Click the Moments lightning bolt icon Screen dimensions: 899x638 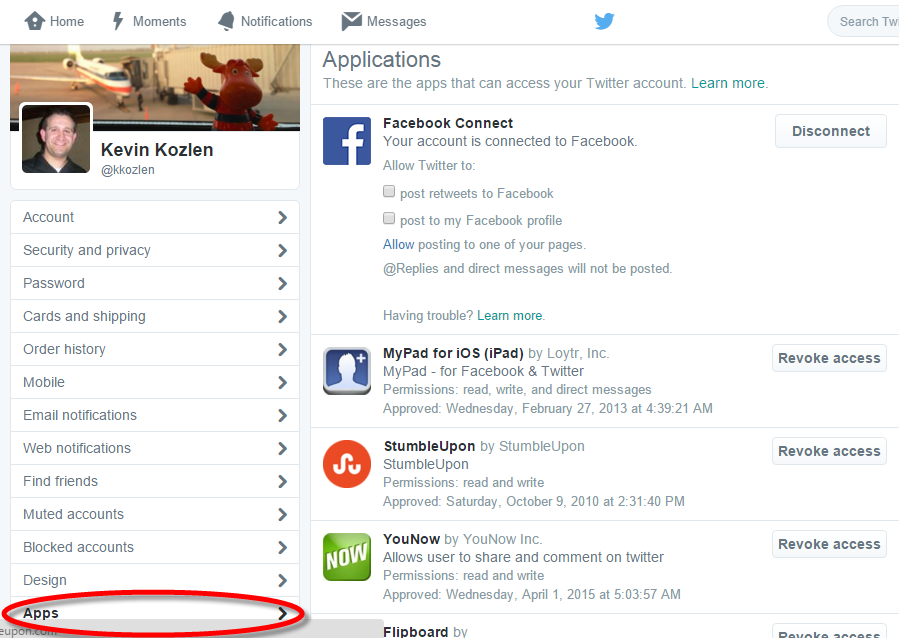118,21
